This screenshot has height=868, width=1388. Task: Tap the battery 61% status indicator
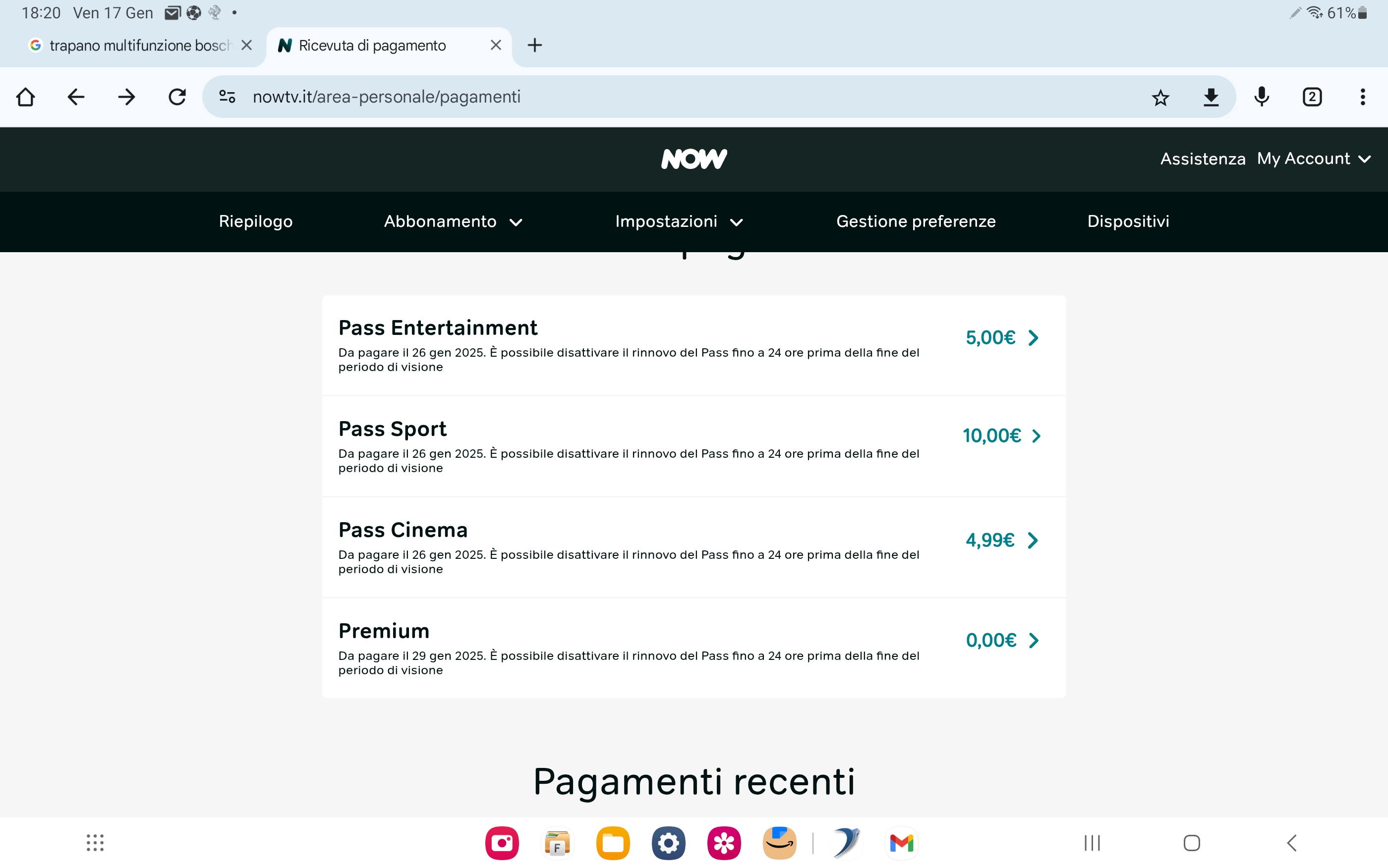(1347, 12)
